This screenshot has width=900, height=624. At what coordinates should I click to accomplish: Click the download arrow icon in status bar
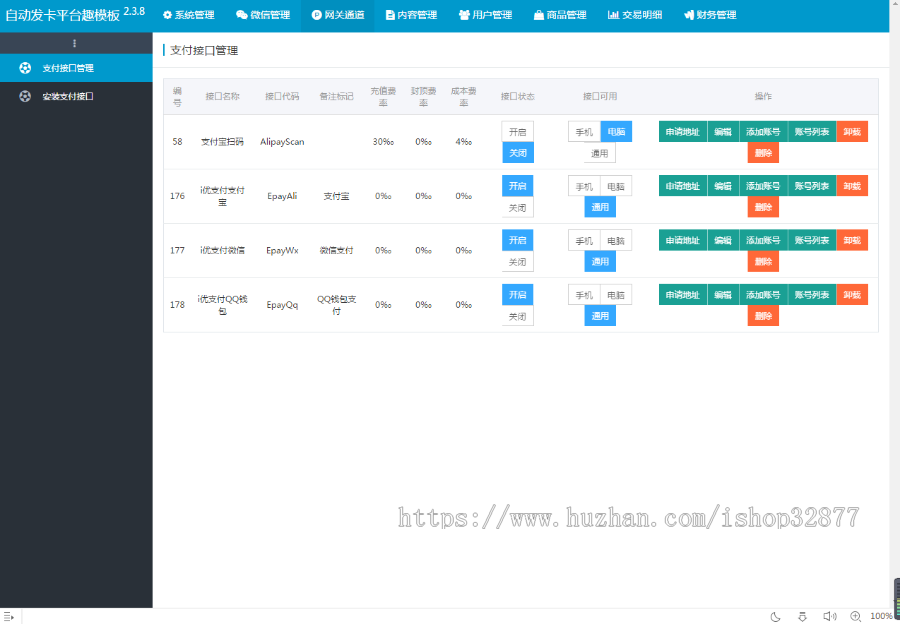tap(803, 618)
